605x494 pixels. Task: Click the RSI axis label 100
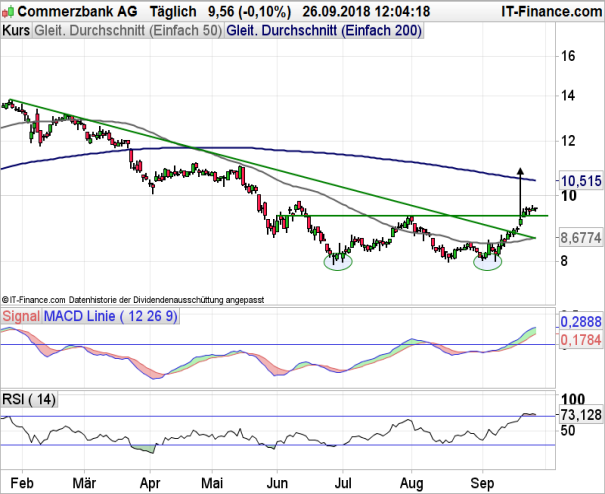(x=573, y=399)
